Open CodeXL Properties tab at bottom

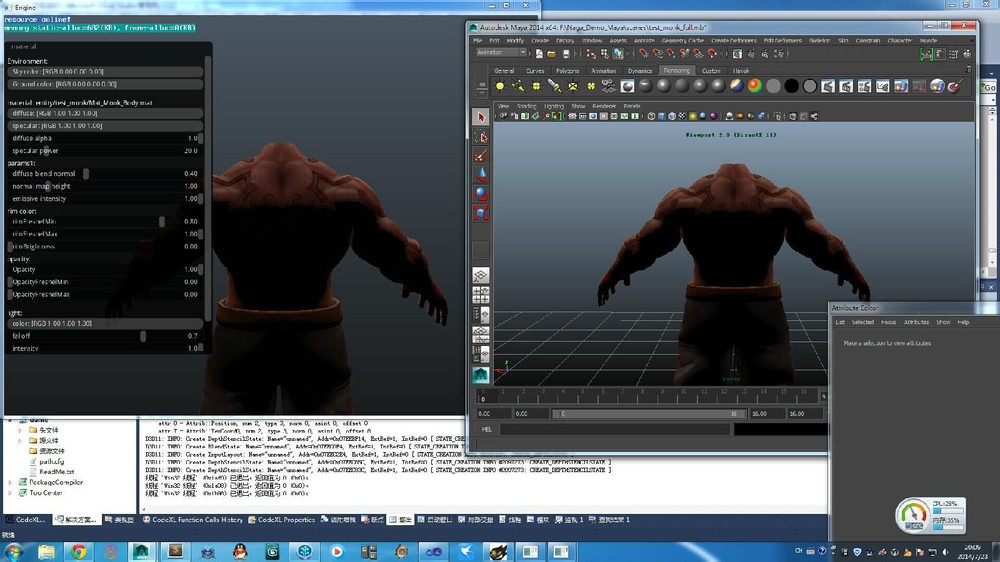point(281,520)
